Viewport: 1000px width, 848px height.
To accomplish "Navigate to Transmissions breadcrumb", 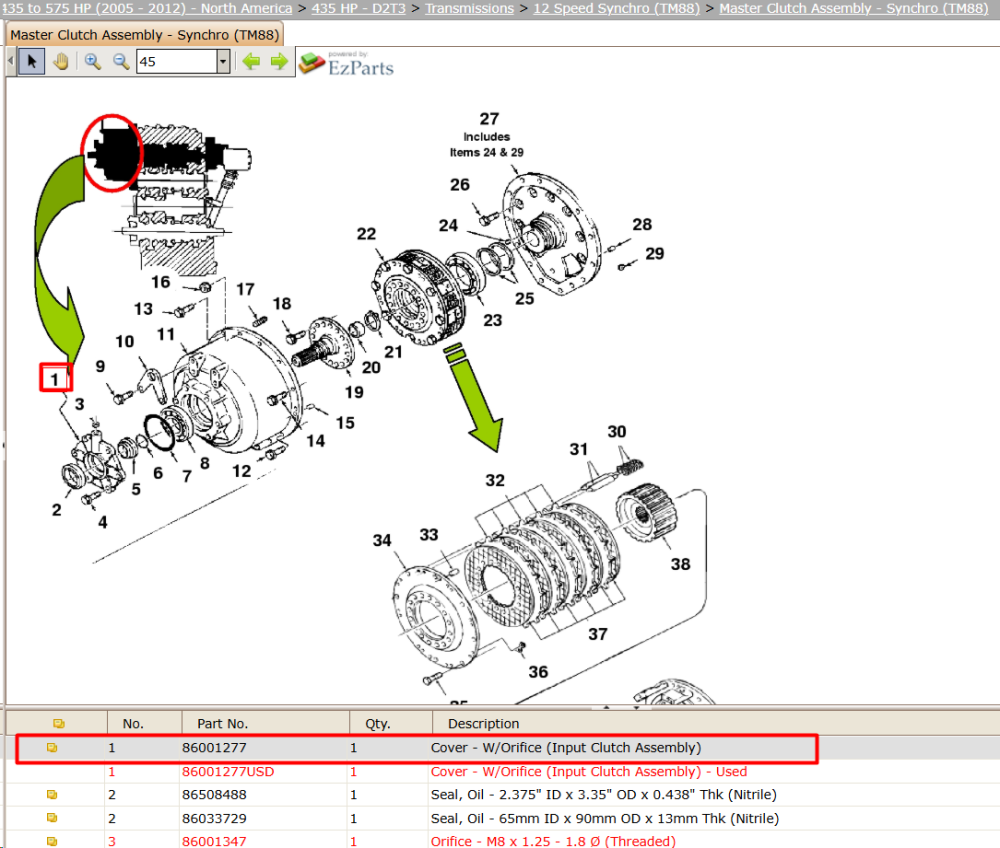I will [x=469, y=8].
